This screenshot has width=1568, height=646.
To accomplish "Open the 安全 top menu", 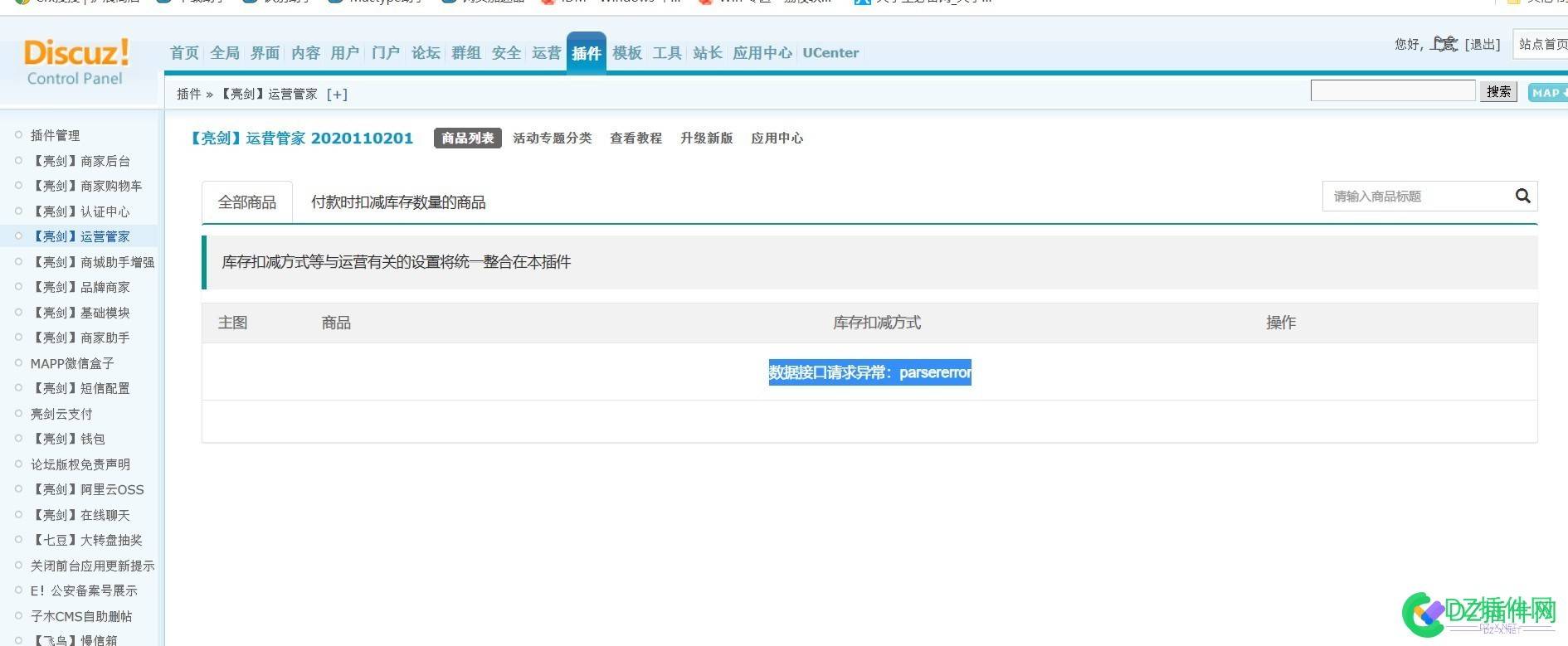I will tap(506, 53).
